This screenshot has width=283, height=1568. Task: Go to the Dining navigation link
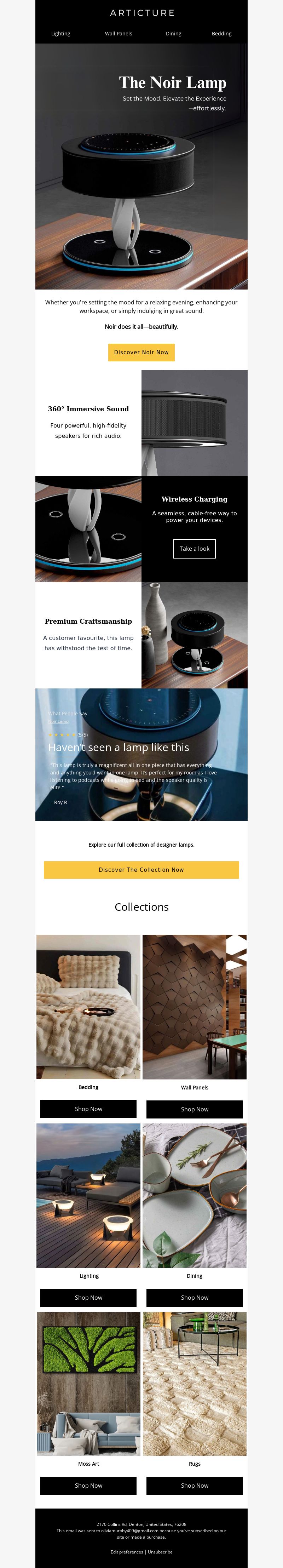click(x=173, y=34)
